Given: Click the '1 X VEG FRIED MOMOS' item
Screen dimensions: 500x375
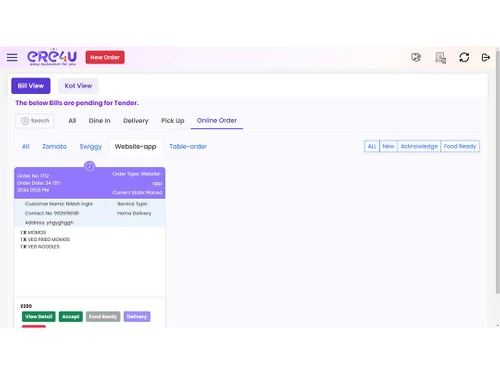Looking at the screenshot, I should [x=45, y=239].
